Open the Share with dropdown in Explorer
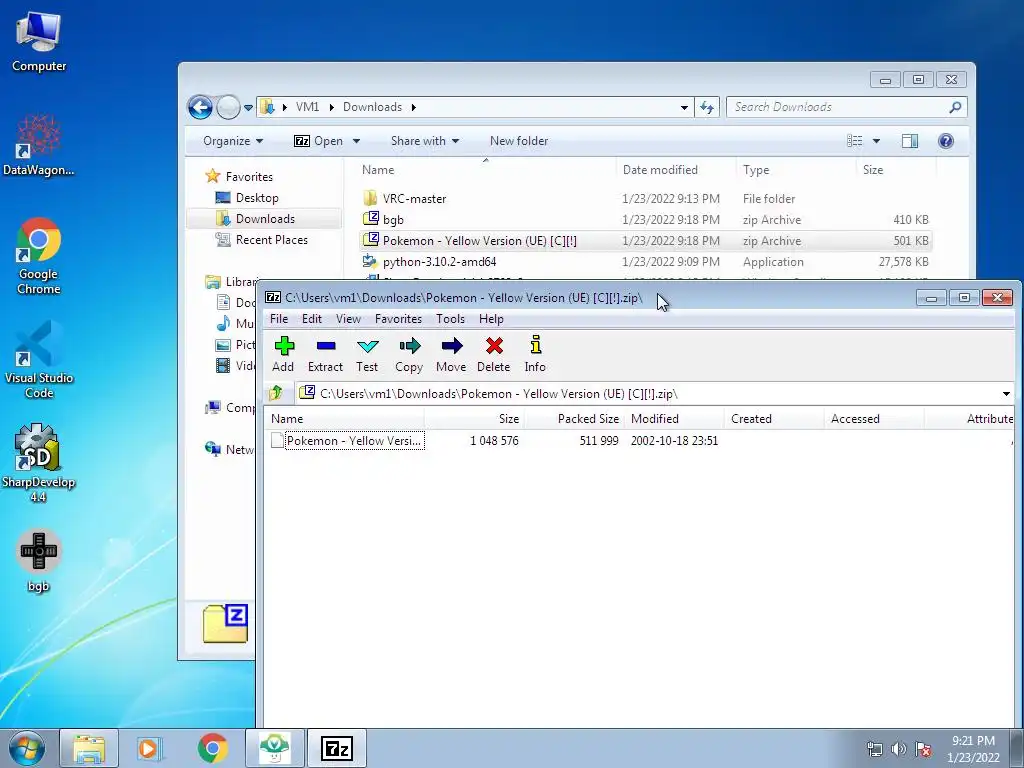 pos(424,141)
